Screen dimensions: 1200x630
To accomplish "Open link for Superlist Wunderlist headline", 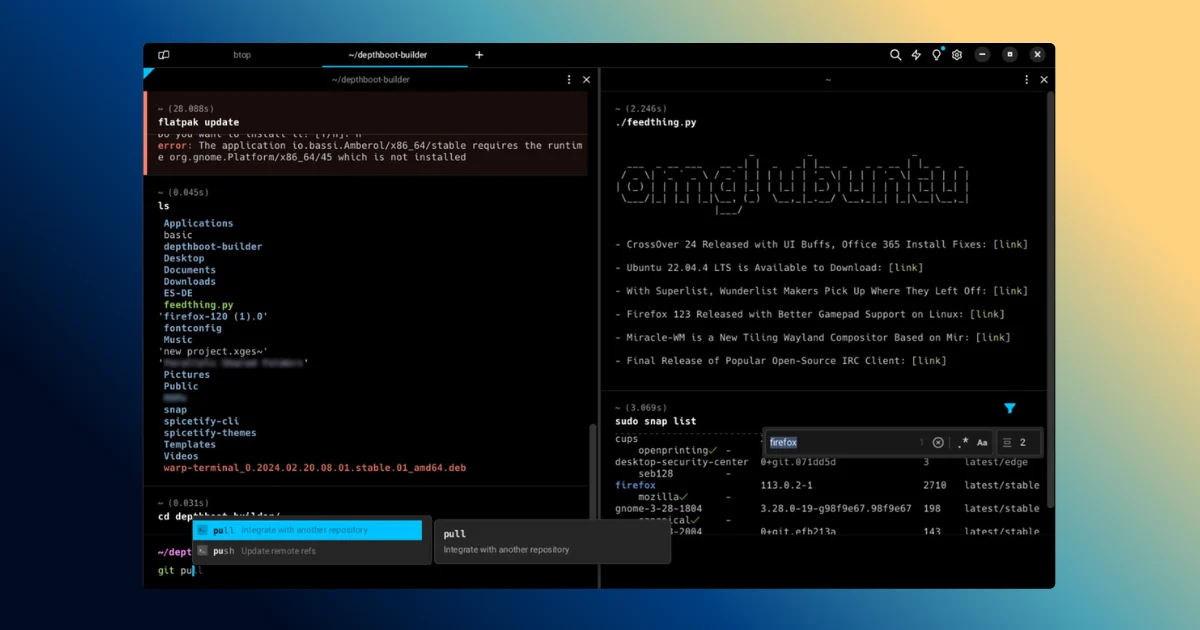I will coord(1010,291).
